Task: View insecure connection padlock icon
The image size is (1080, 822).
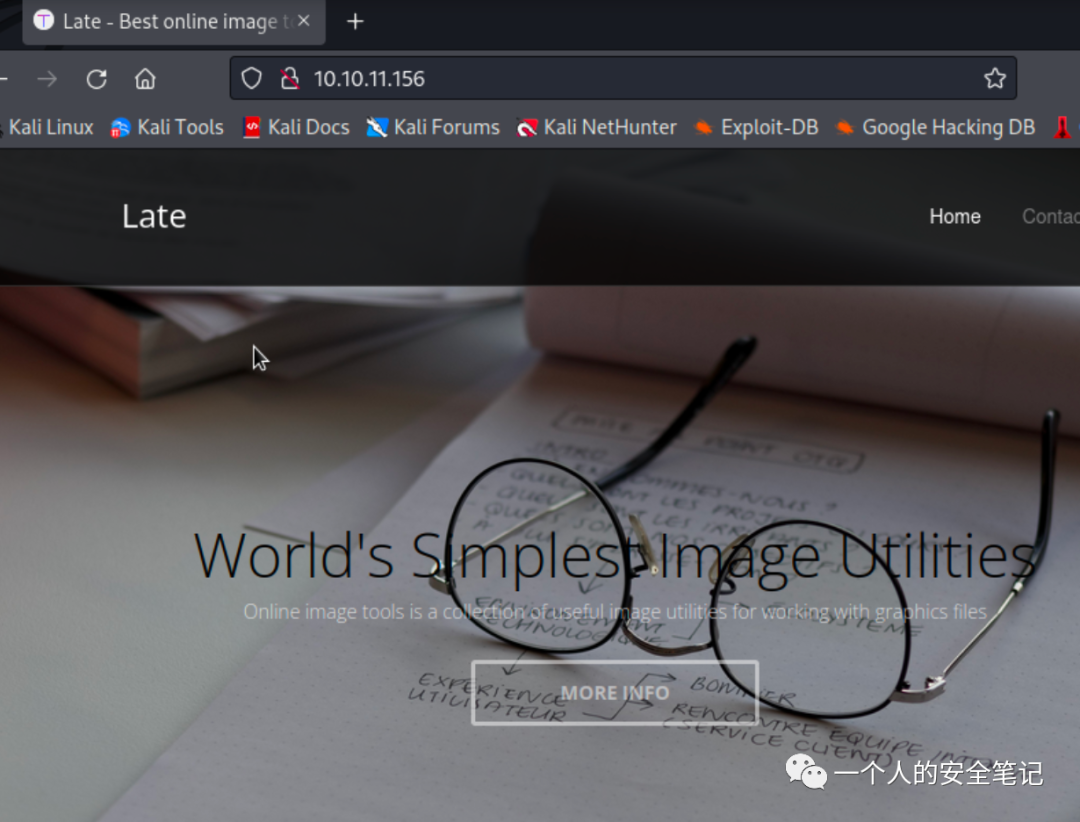Action: 290,79
